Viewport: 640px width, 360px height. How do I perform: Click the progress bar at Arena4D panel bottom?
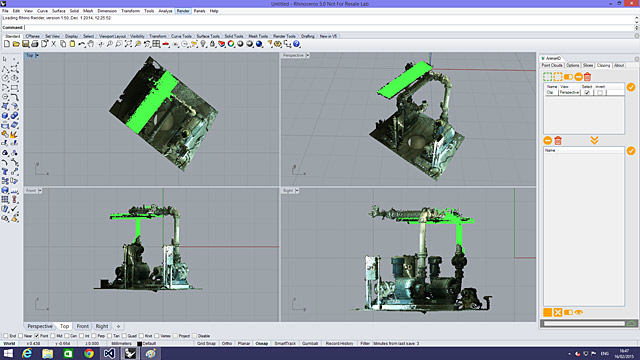(x=584, y=324)
